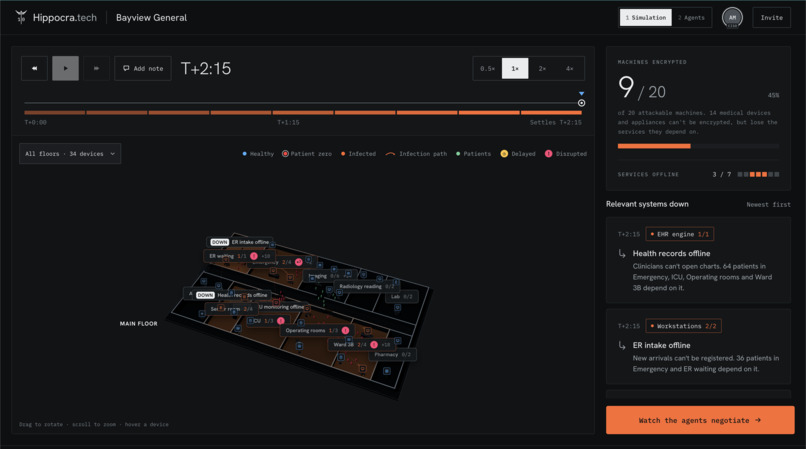The image size is (806, 449).
Task: Toggle the Disrupted legend item
Action: pyautogui.click(x=566, y=154)
